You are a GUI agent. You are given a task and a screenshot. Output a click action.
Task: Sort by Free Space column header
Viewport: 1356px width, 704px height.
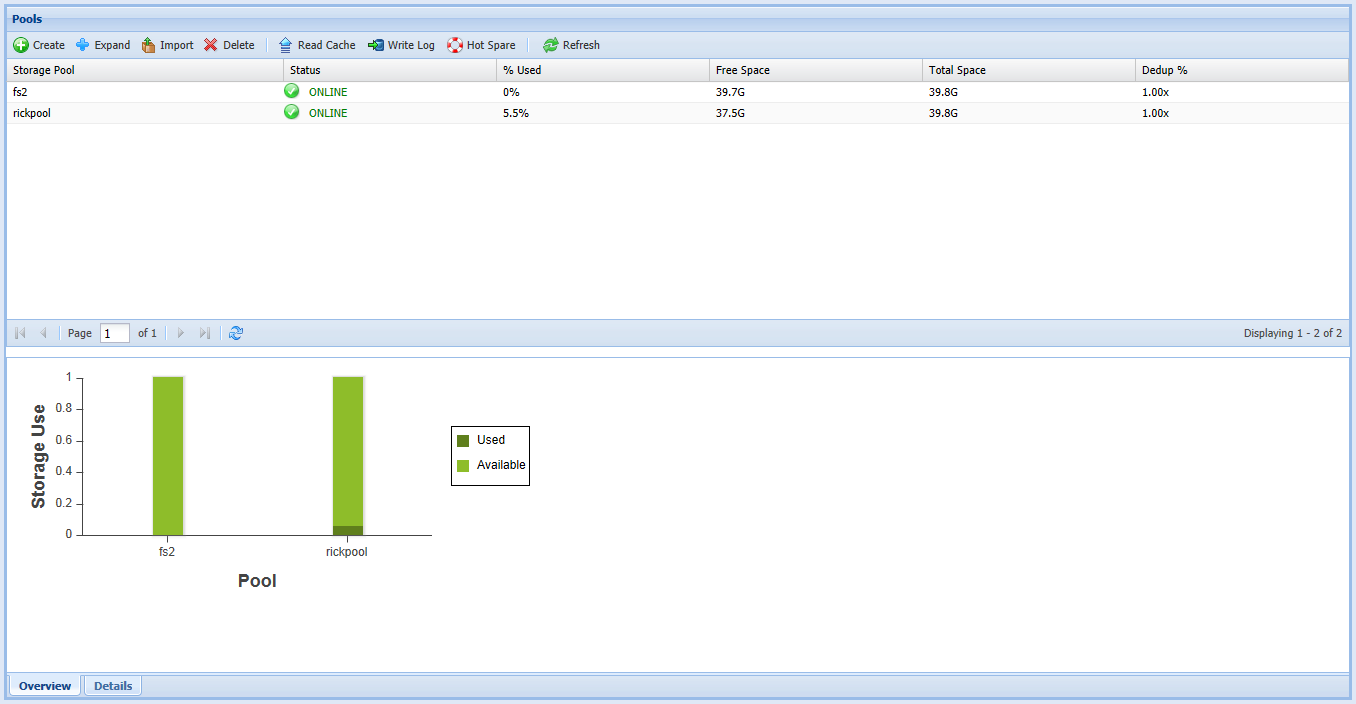point(816,70)
